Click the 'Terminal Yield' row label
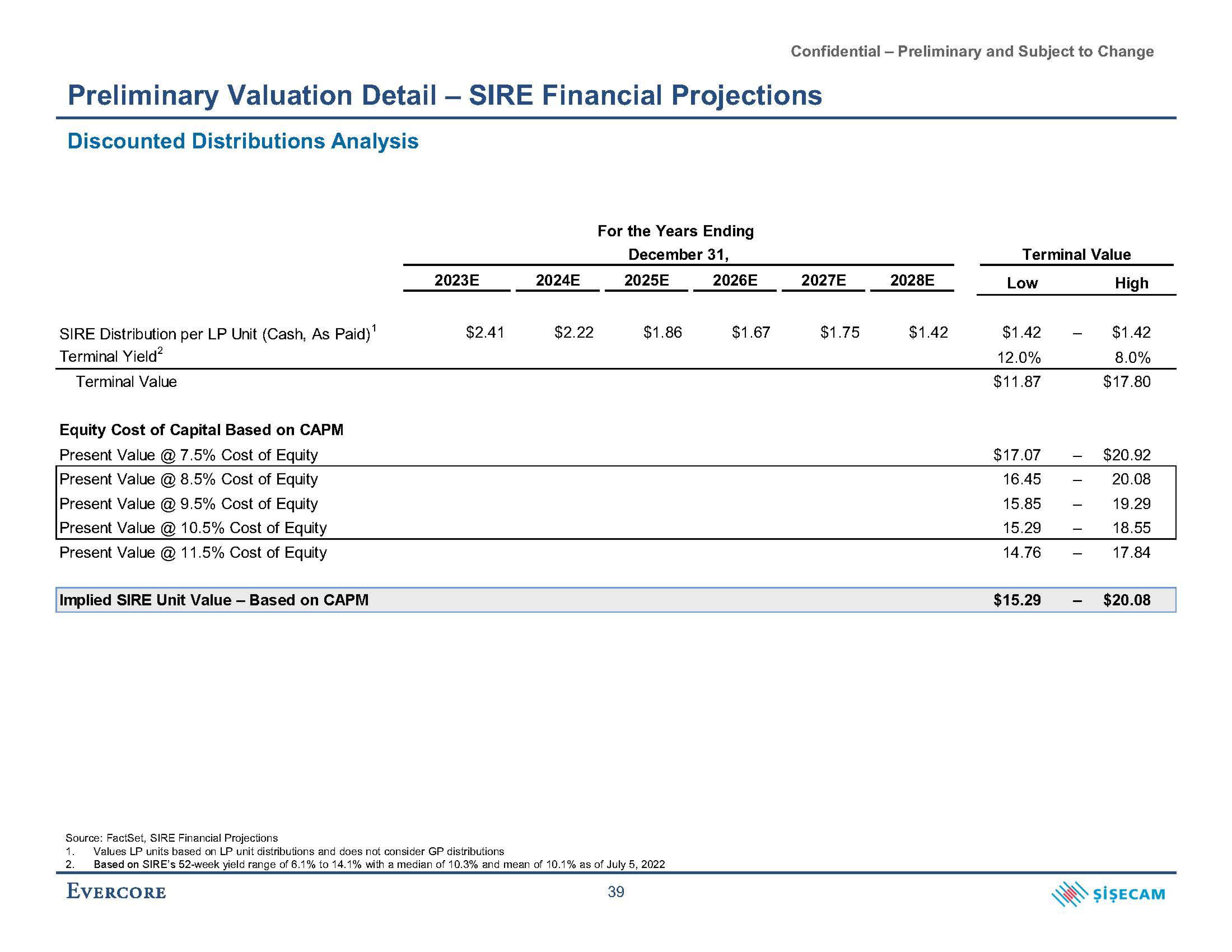The width and height of the screenshot is (1232, 952). click(x=111, y=356)
